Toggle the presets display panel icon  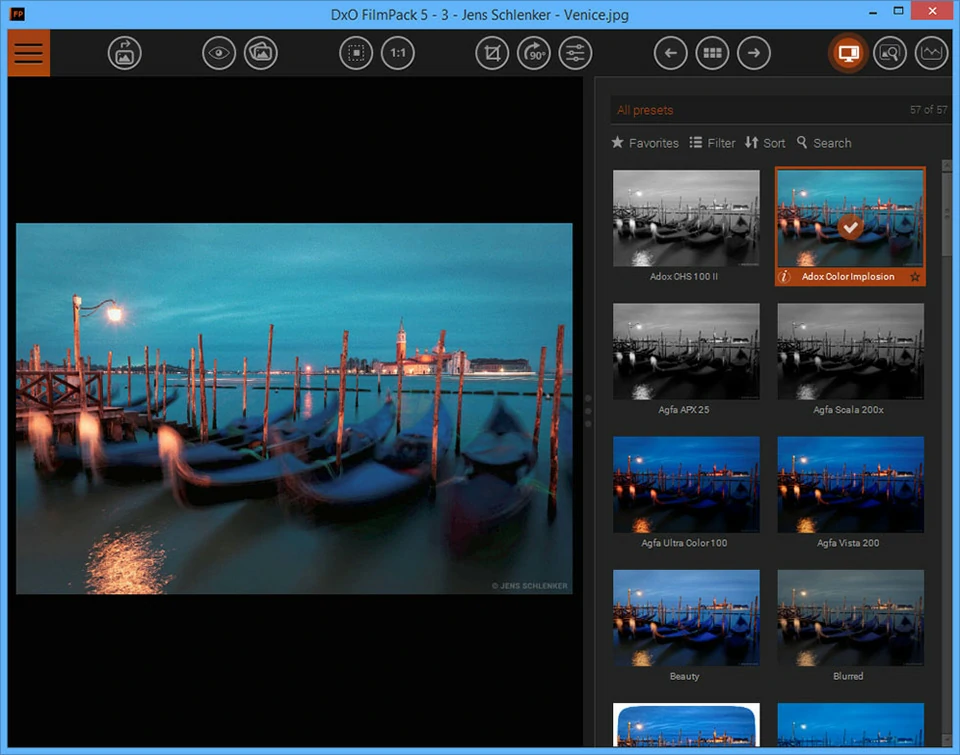point(848,53)
